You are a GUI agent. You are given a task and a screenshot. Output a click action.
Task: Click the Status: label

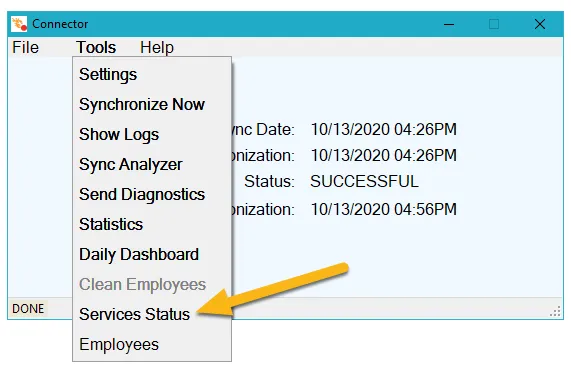[269, 181]
